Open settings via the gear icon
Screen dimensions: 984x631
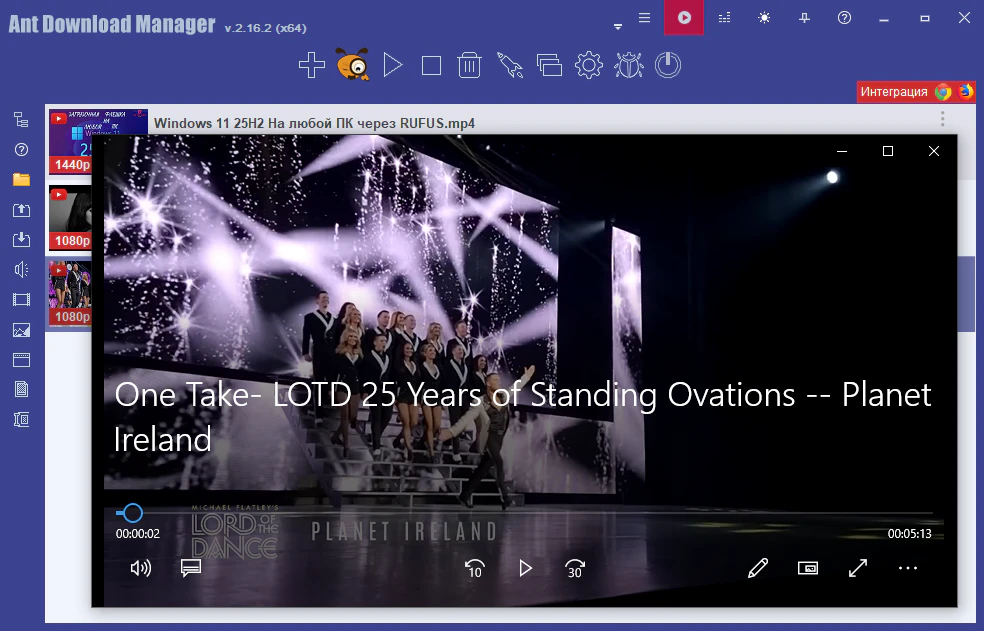(589, 65)
